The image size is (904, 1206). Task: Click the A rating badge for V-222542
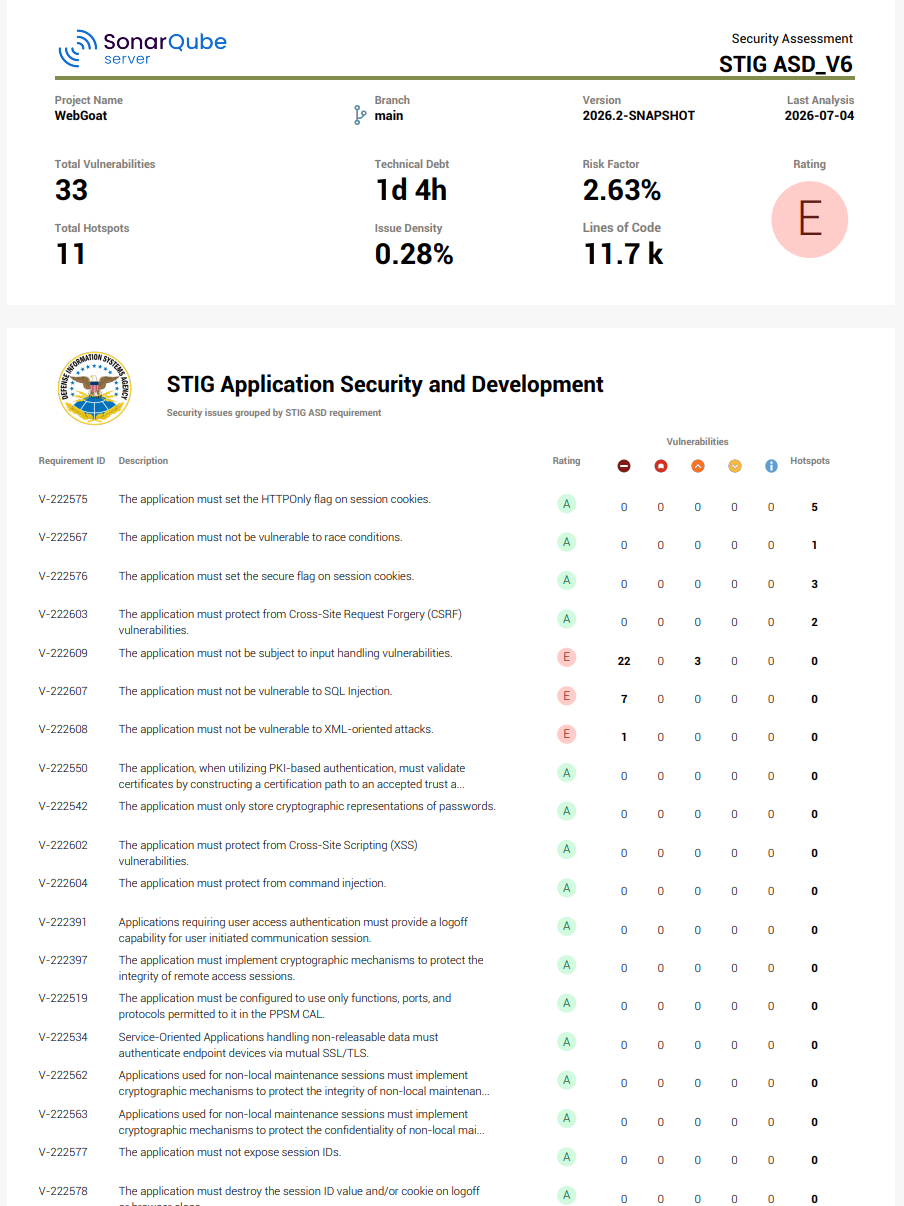pos(567,811)
